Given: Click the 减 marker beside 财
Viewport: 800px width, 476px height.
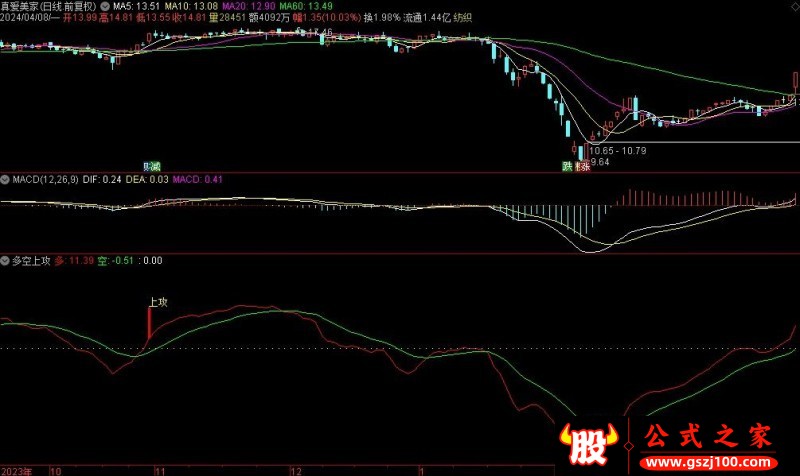Looking at the screenshot, I should click(156, 166).
